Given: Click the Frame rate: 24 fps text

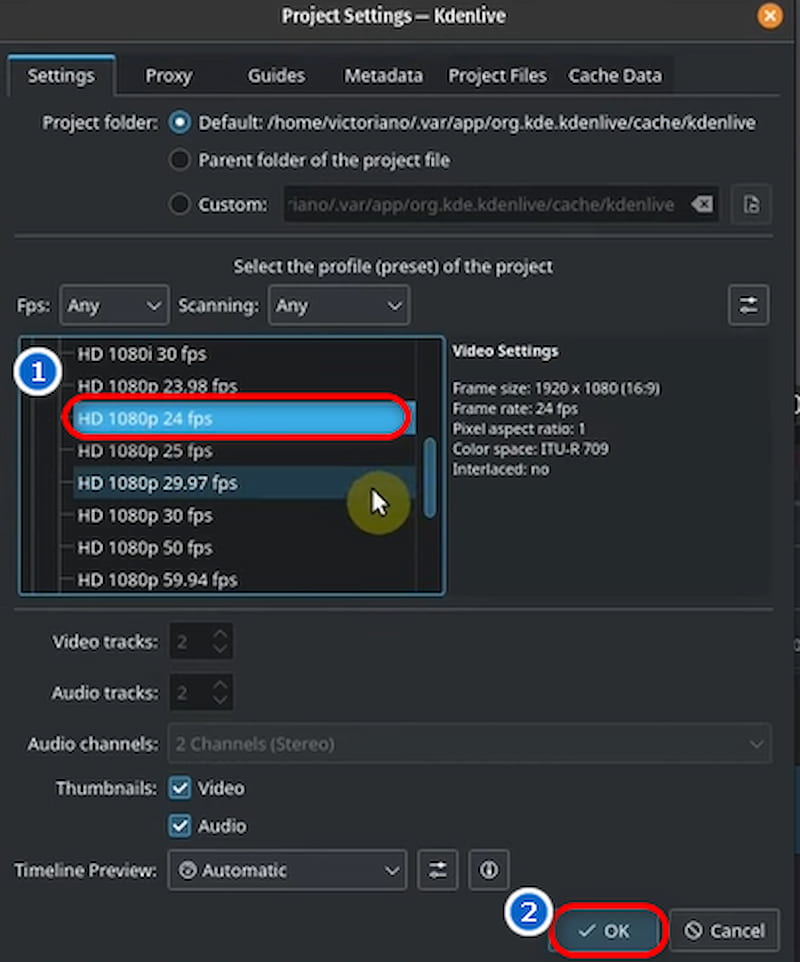Looking at the screenshot, I should [x=515, y=409].
